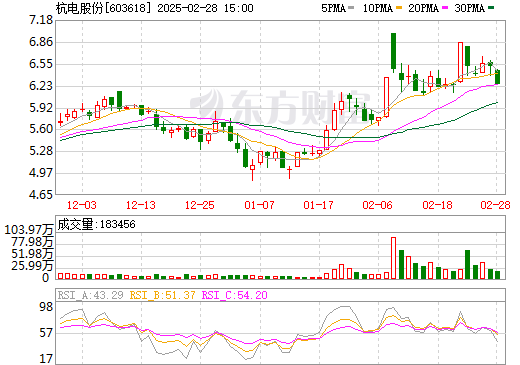This screenshot has height=365, width=520.
Task: Click the stock title 杭电股份[603618]
Action: pyautogui.click(x=103, y=8)
